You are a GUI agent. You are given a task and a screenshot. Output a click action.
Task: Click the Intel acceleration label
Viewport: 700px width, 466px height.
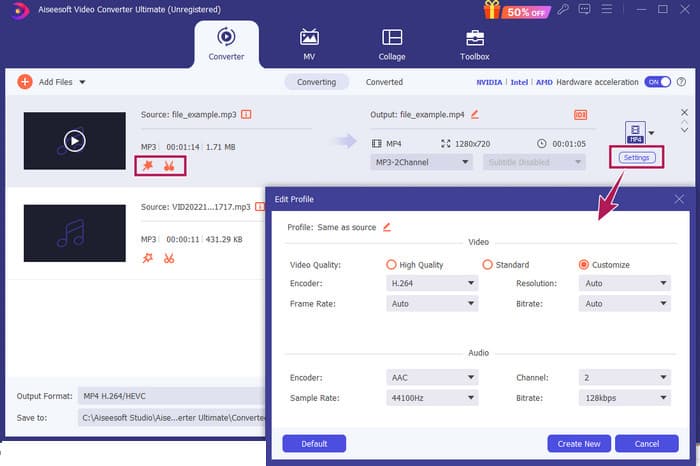tap(519, 82)
